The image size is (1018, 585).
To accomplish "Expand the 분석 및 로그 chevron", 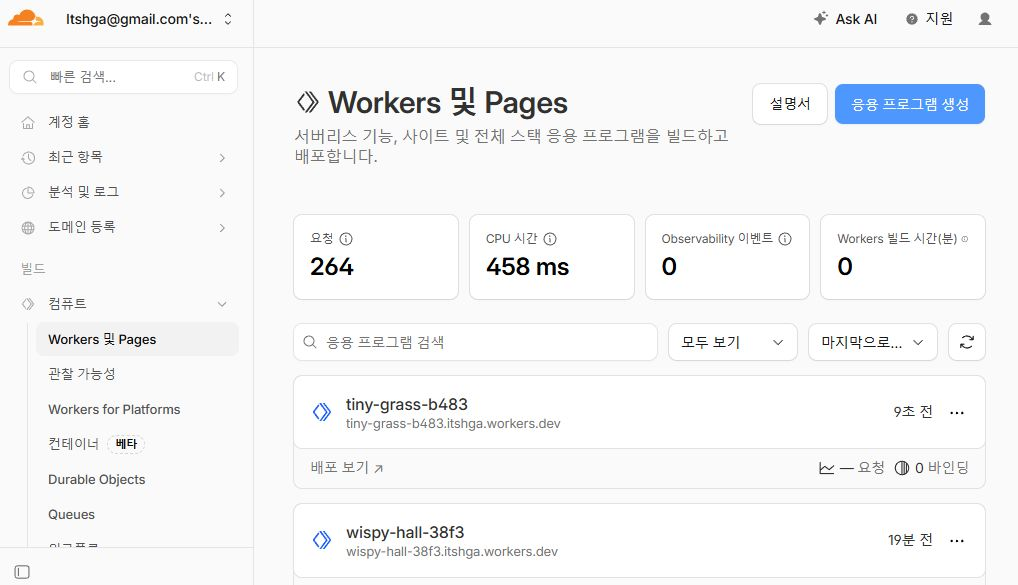I will (222, 193).
